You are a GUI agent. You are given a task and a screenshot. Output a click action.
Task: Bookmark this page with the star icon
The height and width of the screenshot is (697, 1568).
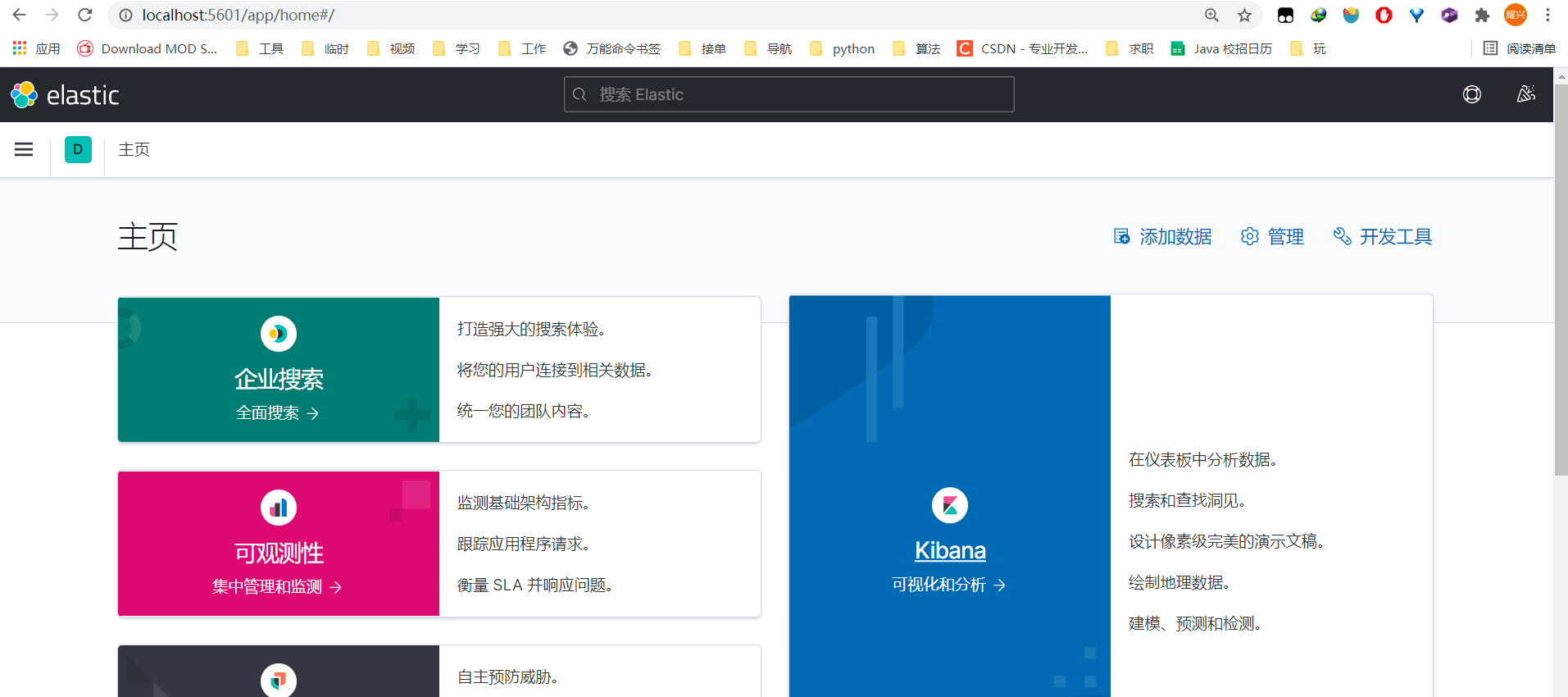pyautogui.click(x=1244, y=15)
